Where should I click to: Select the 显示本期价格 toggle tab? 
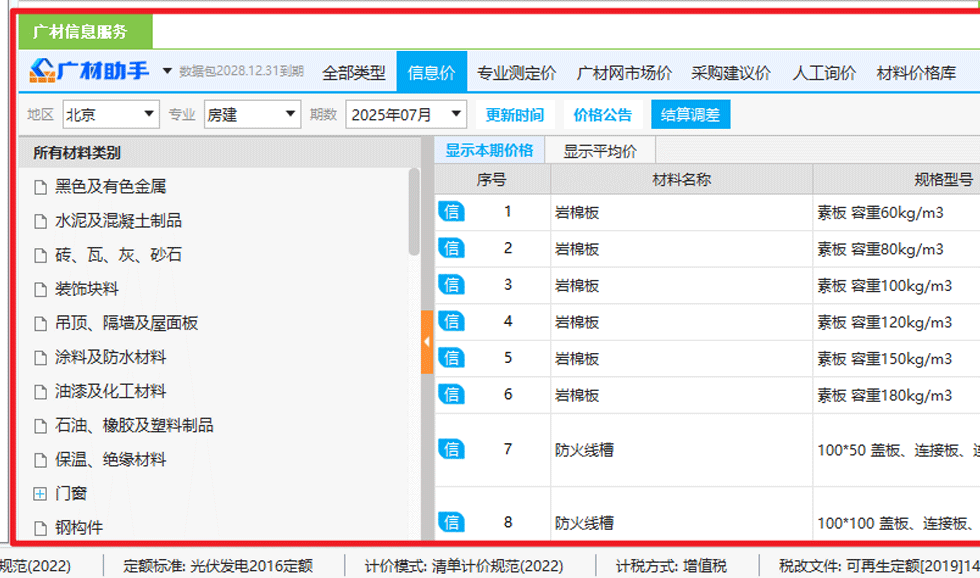tap(489, 151)
